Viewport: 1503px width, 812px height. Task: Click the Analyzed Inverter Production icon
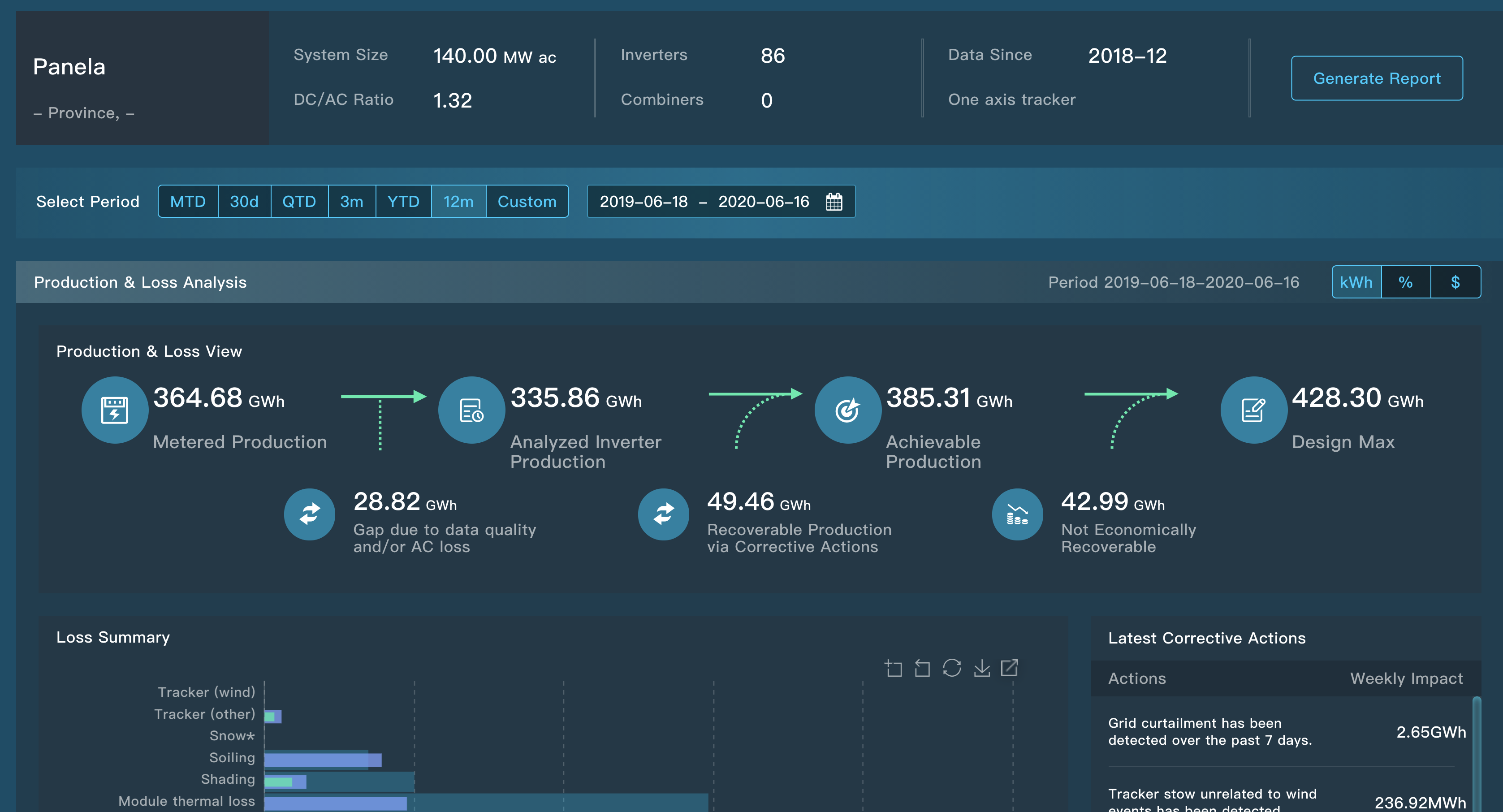tap(471, 410)
